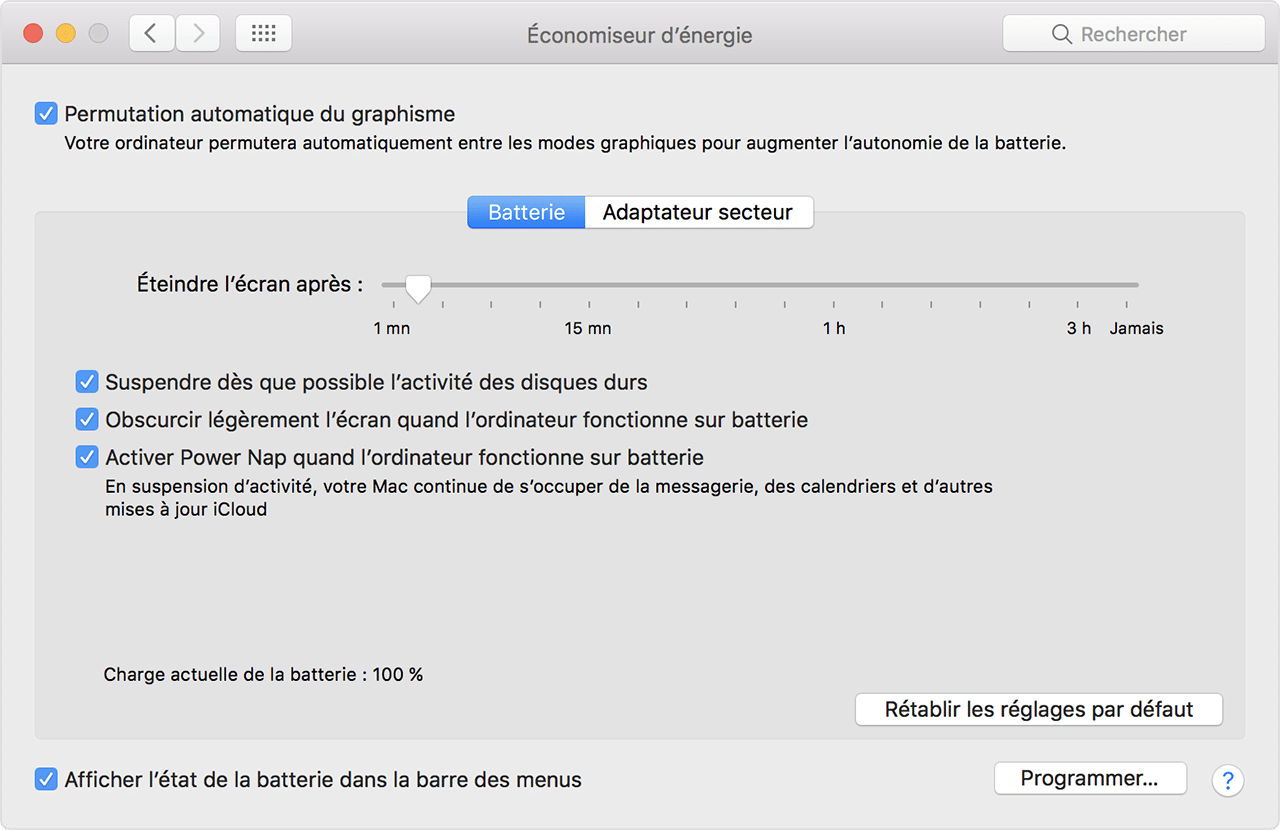Screen dimensions: 1280x830
Task: Open help with question mark button
Action: pyautogui.click(x=1227, y=780)
